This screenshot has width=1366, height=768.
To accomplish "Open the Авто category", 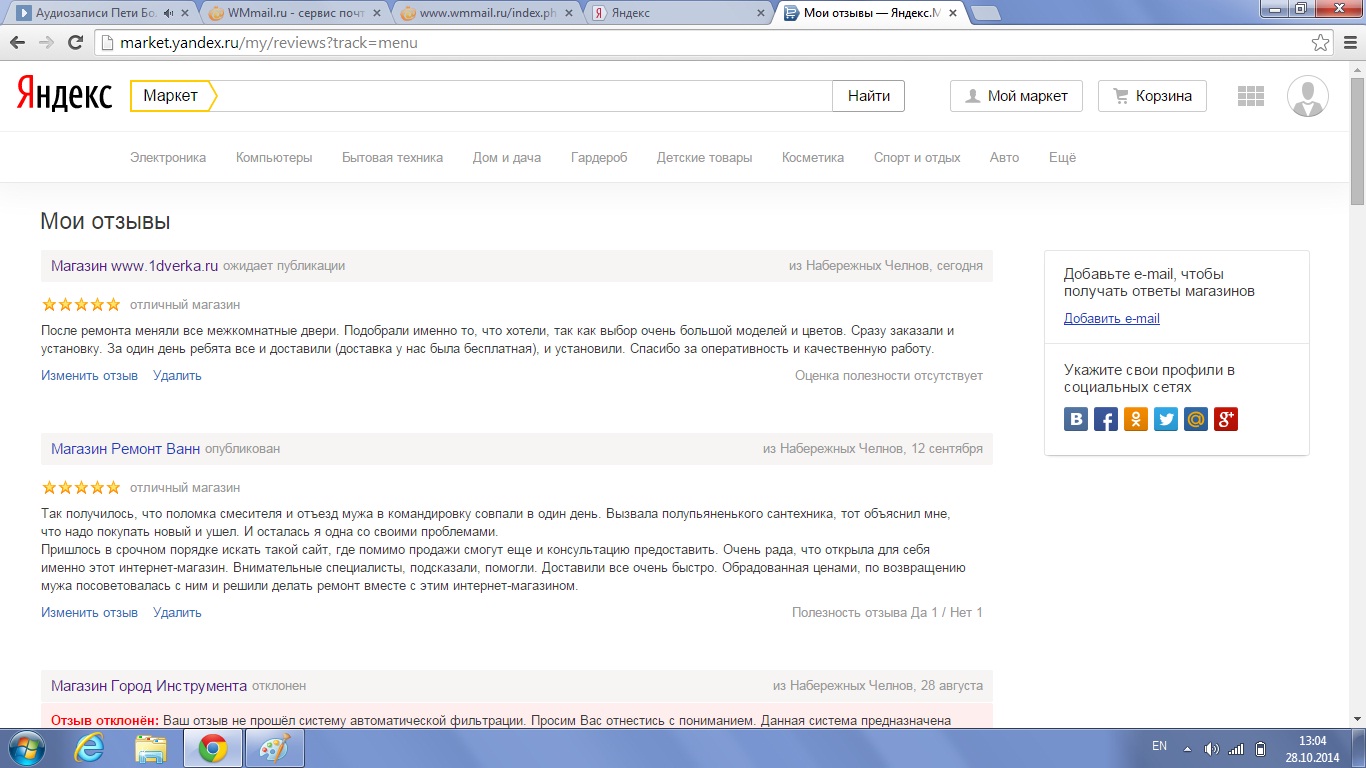I will 1004,157.
